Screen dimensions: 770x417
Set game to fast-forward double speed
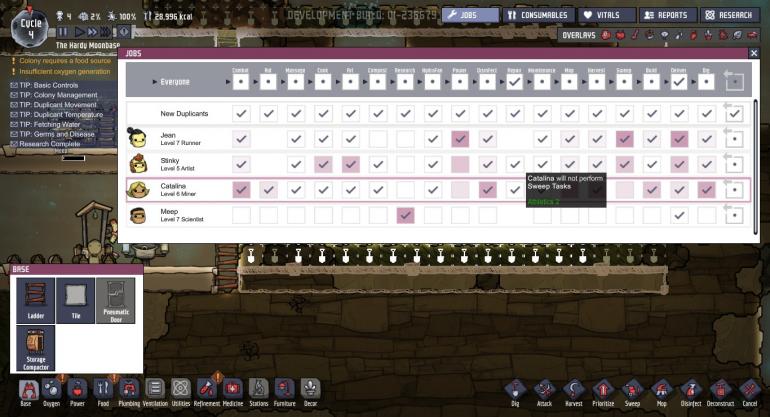click(92, 32)
